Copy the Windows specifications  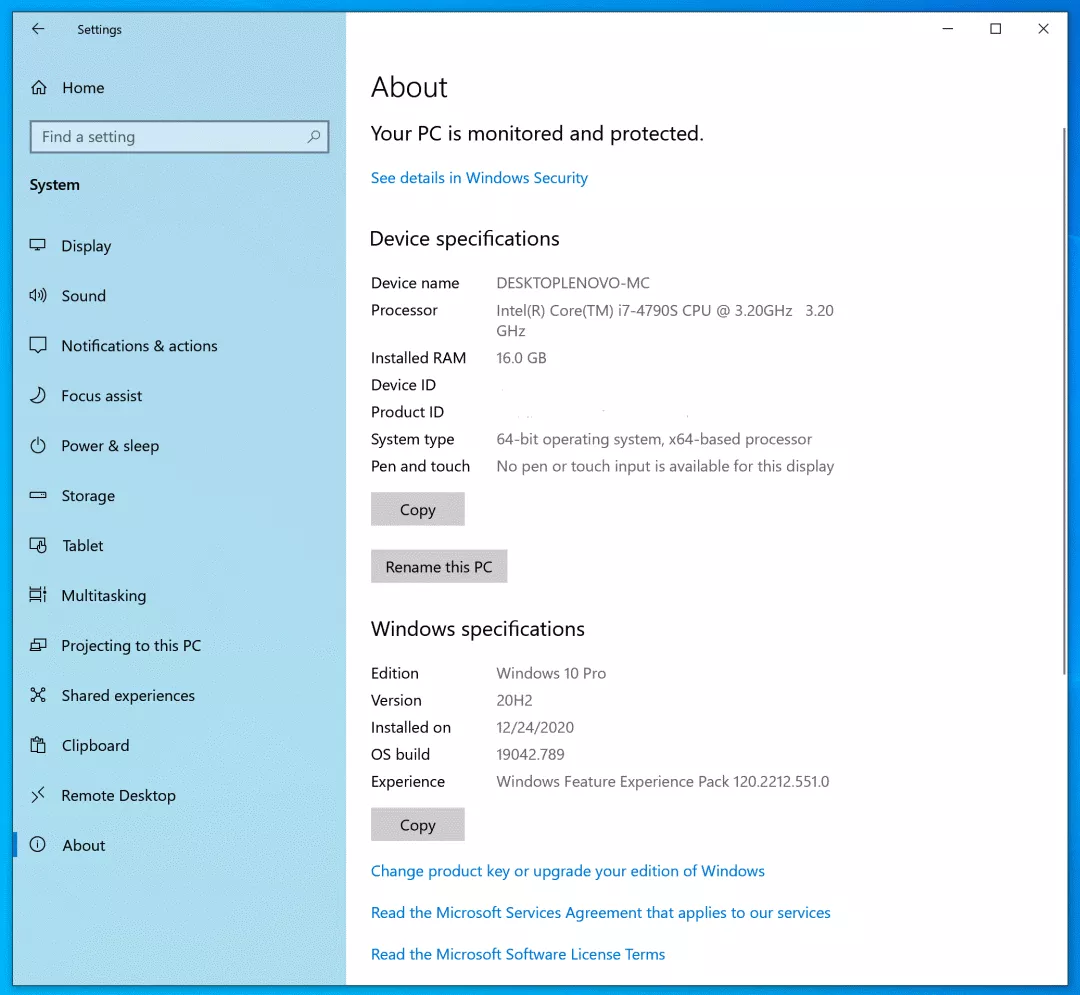click(x=417, y=824)
